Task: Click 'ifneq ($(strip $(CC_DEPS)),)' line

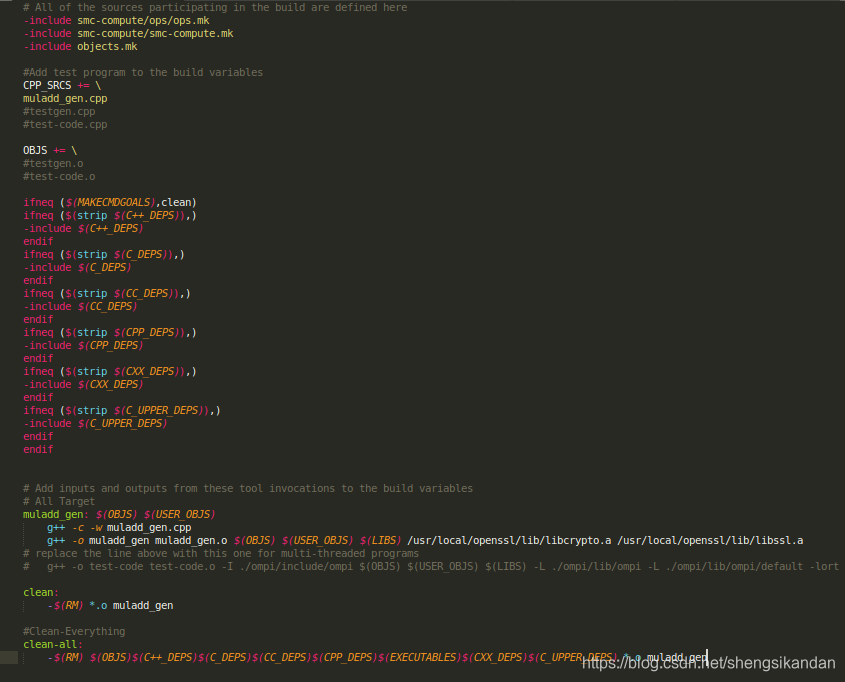Action: point(107,294)
